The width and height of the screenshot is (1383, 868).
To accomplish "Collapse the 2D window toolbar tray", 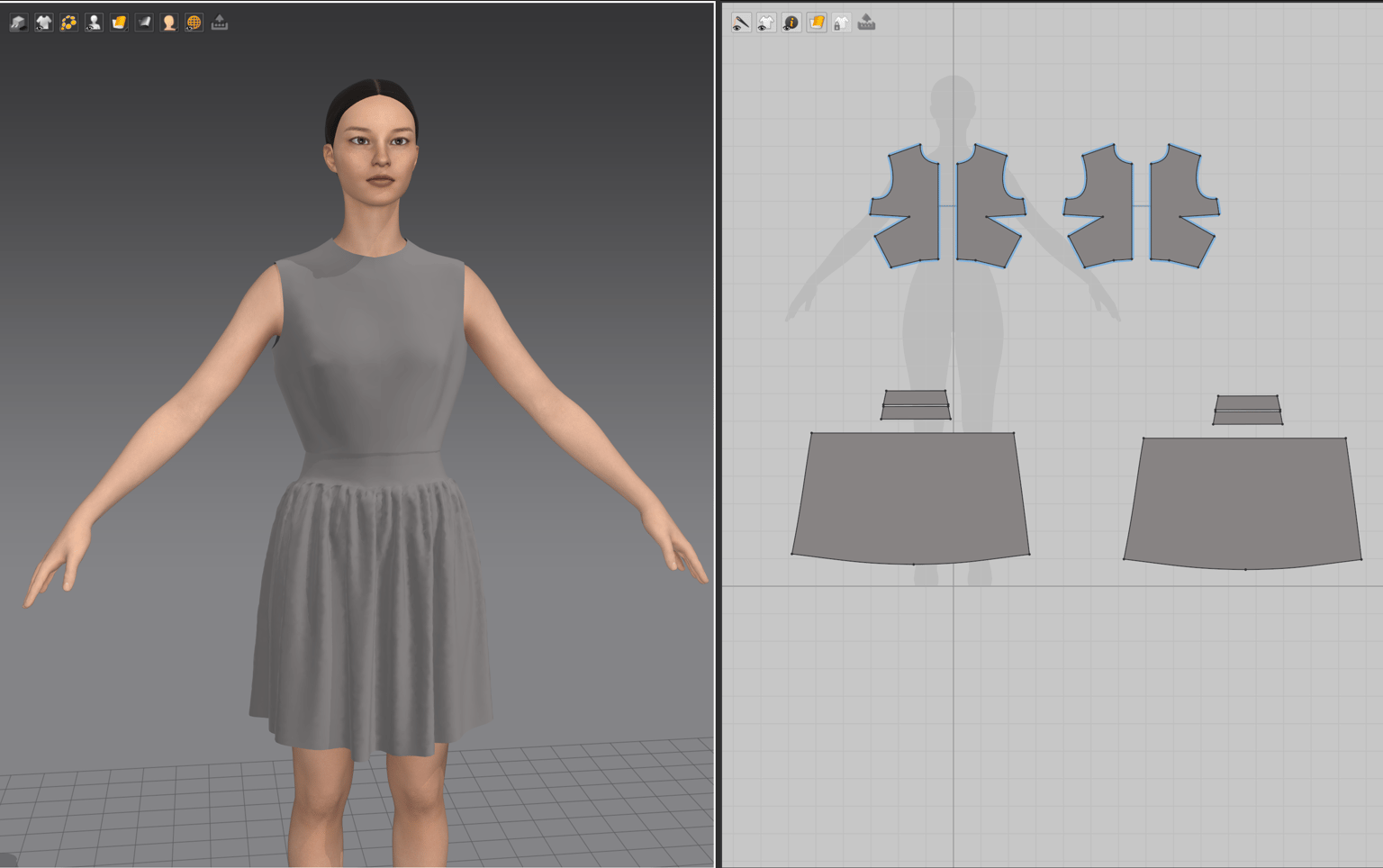I will [x=866, y=23].
